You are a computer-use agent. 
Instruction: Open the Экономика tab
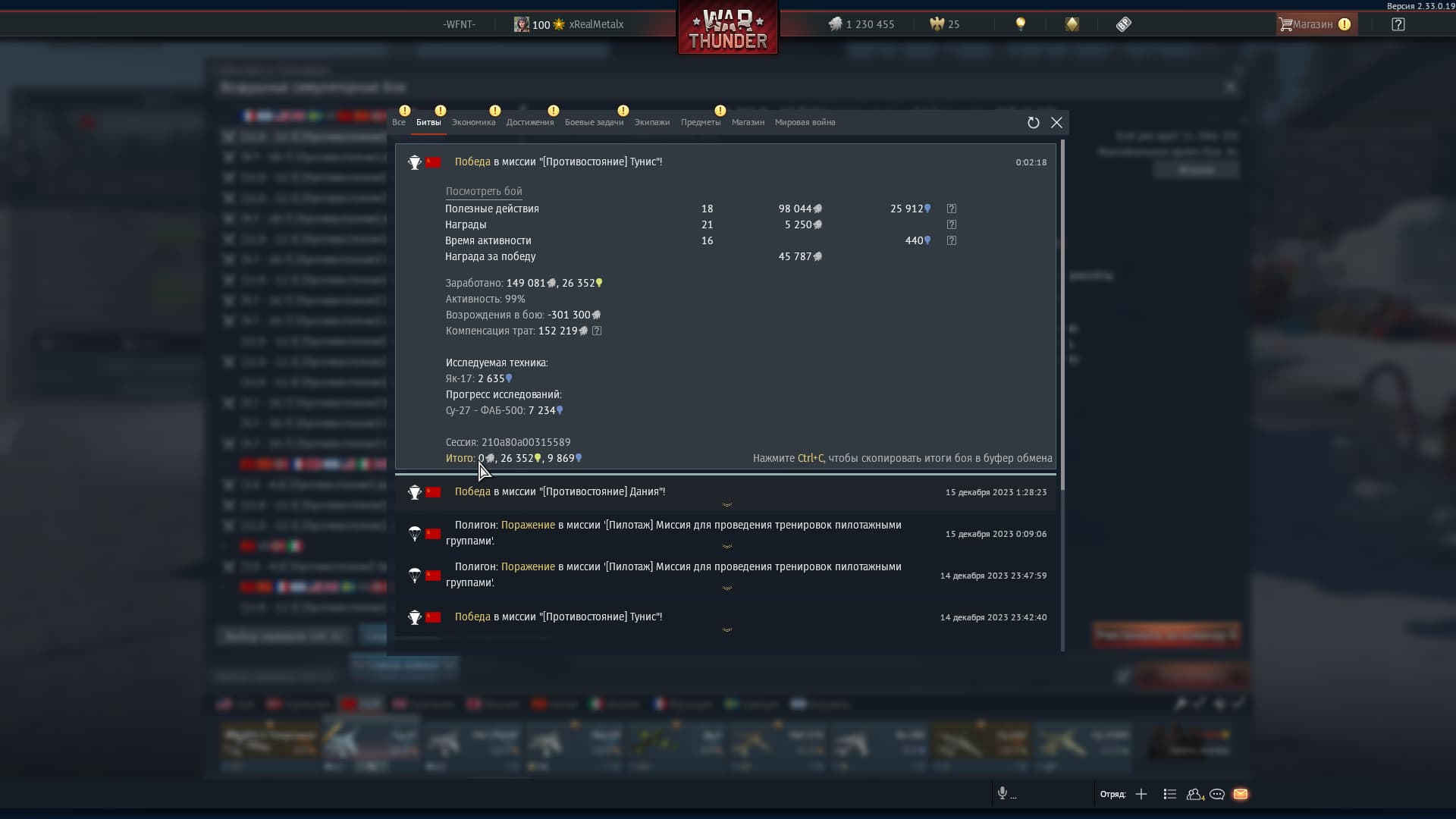coord(473,122)
